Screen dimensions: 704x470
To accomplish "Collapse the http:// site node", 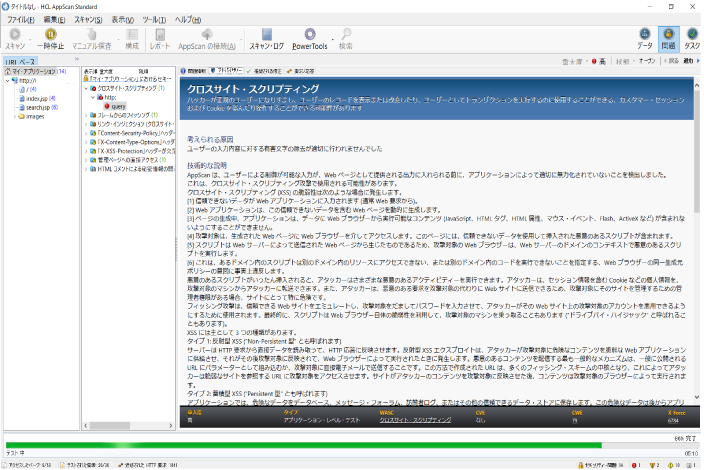I will point(8,81).
